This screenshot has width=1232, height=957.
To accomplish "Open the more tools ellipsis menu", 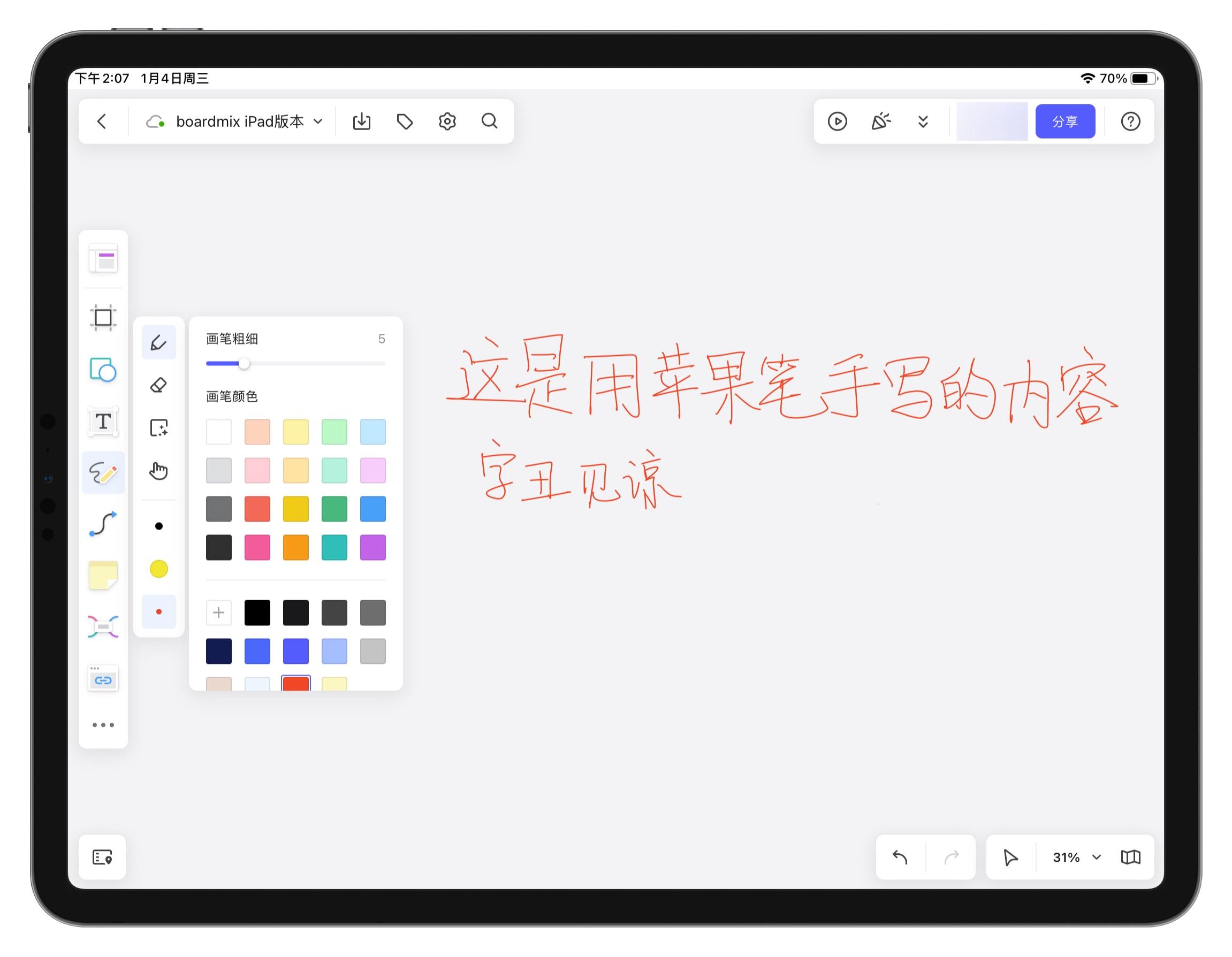I will pyautogui.click(x=103, y=725).
